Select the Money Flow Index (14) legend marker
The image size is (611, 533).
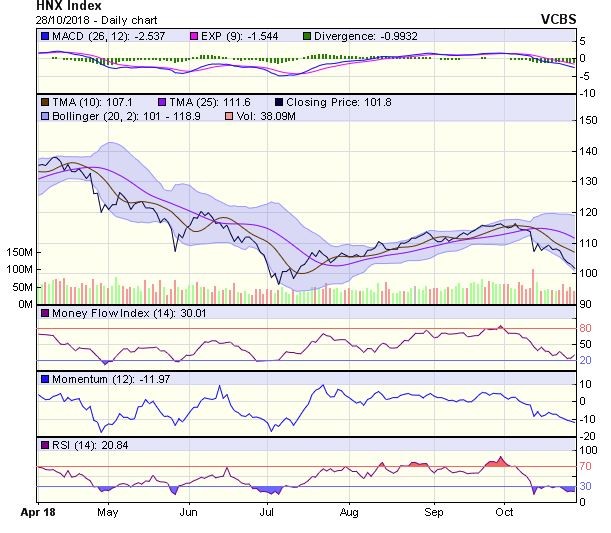click(x=44, y=314)
